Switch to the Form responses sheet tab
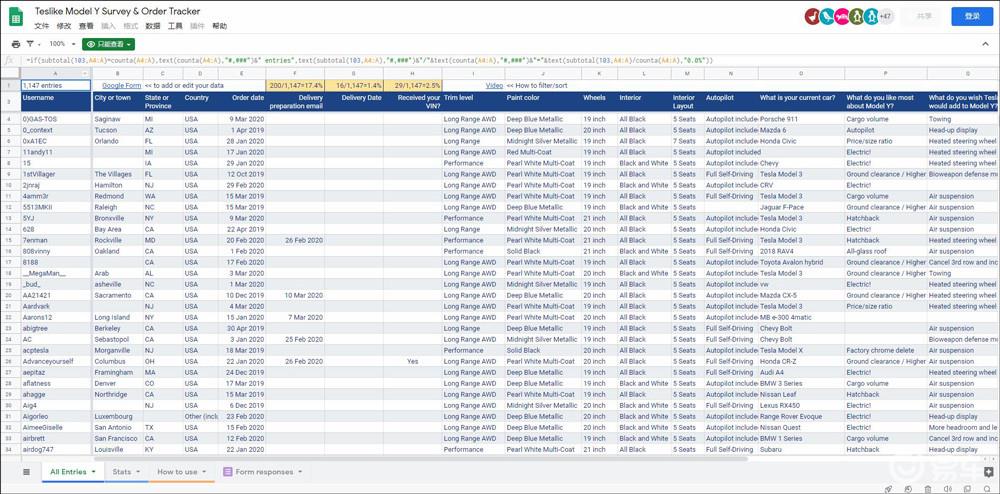This screenshot has height=494, width=1000. (x=263, y=472)
